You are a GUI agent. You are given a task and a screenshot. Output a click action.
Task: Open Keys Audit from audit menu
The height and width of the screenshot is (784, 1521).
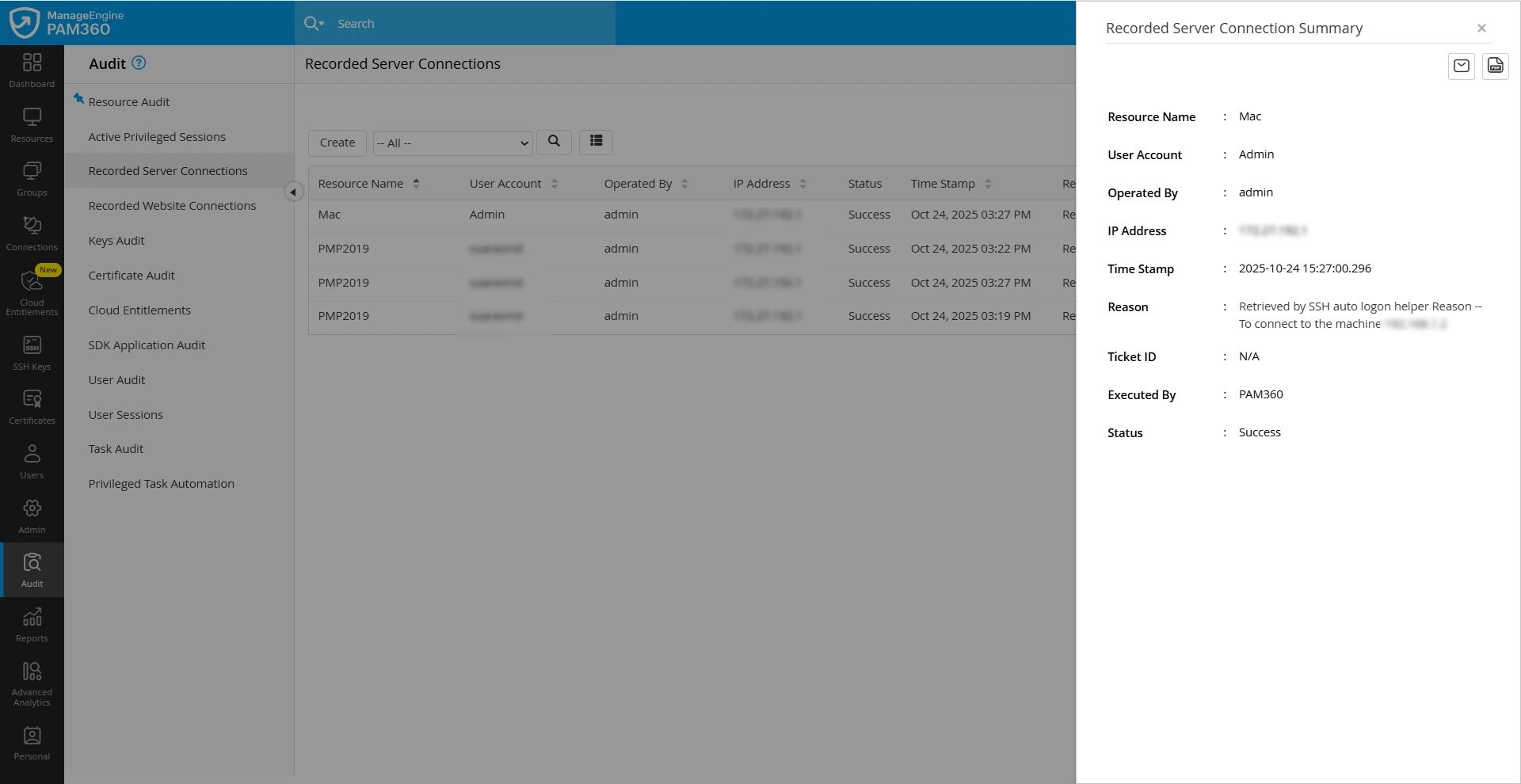(x=116, y=241)
